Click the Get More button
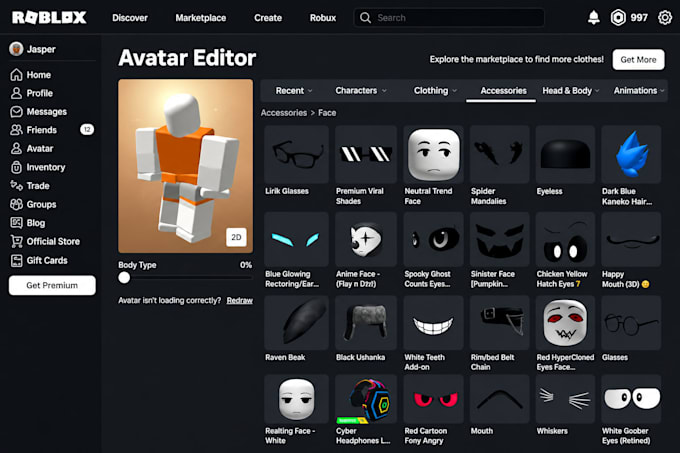Image resolution: width=680 pixels, height=453 pixels. point(638,59)
